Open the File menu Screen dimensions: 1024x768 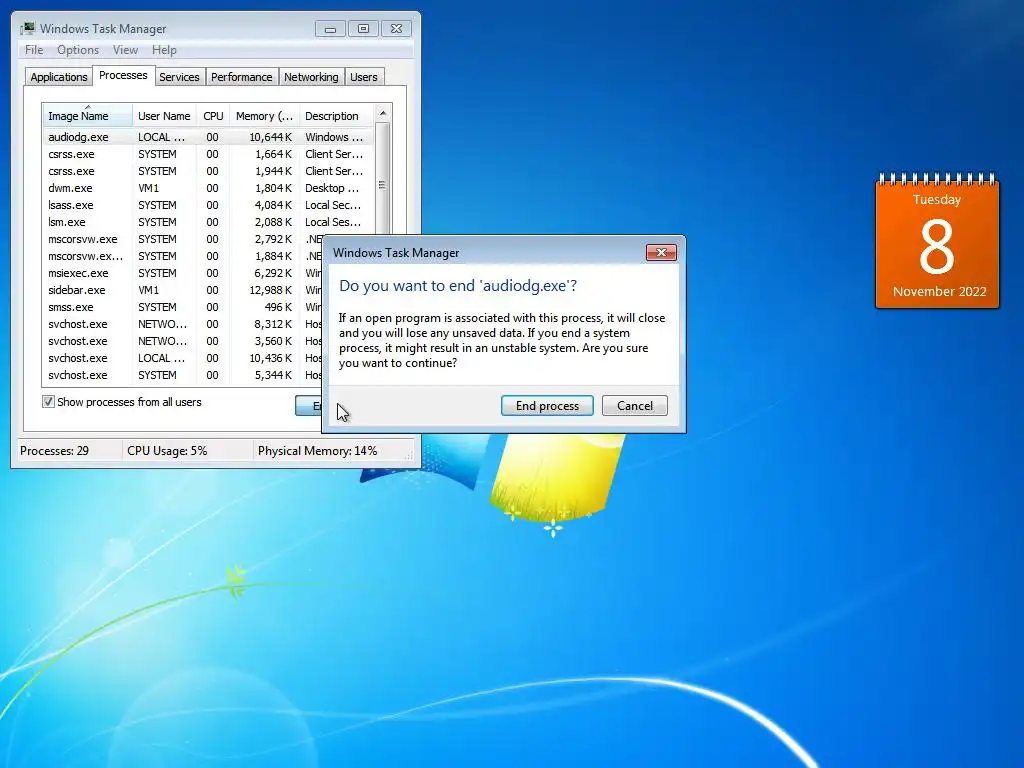34,50
